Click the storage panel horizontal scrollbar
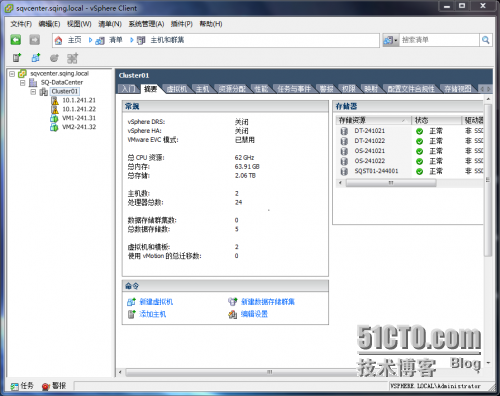 click(391, 183)
